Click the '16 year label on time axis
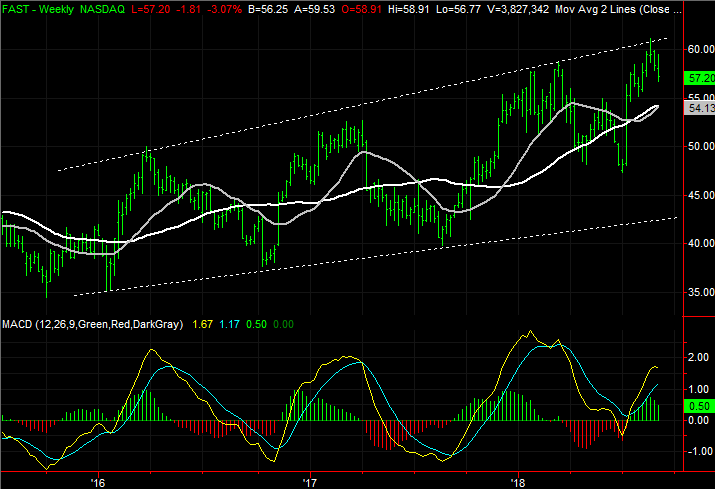The width and height of the screenshot is (715, 489). pos(98,482)
